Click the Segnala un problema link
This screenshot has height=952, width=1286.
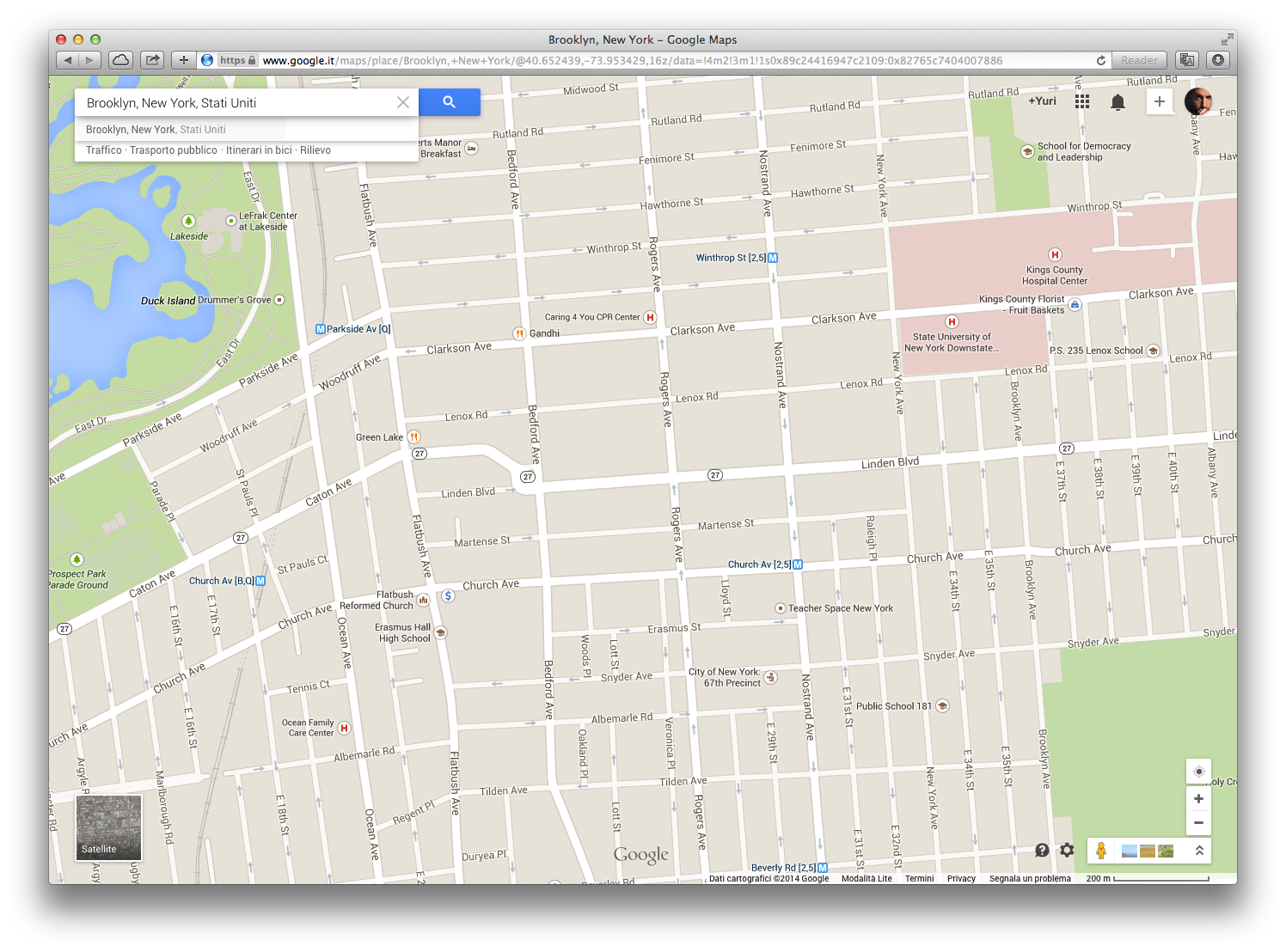point(1030,879)
